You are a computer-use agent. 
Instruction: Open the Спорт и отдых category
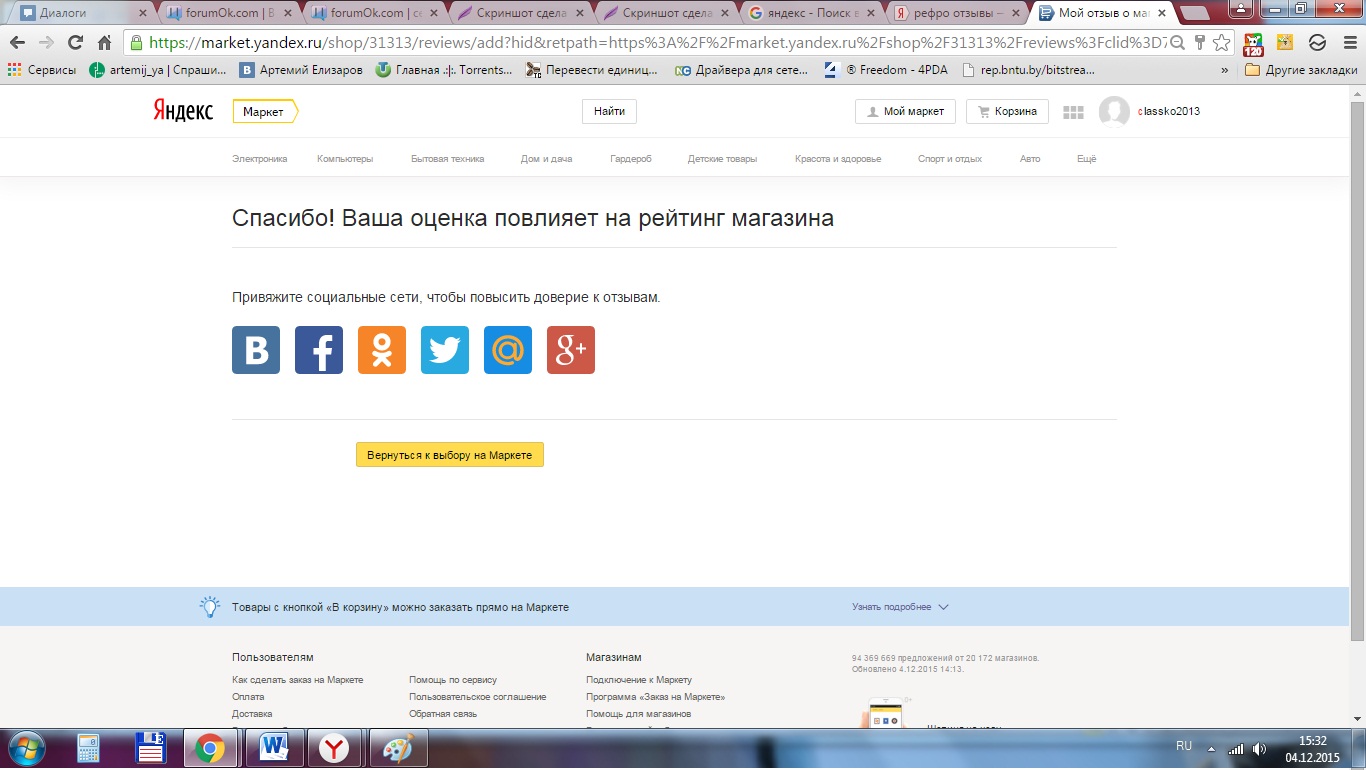coord(950,159)
